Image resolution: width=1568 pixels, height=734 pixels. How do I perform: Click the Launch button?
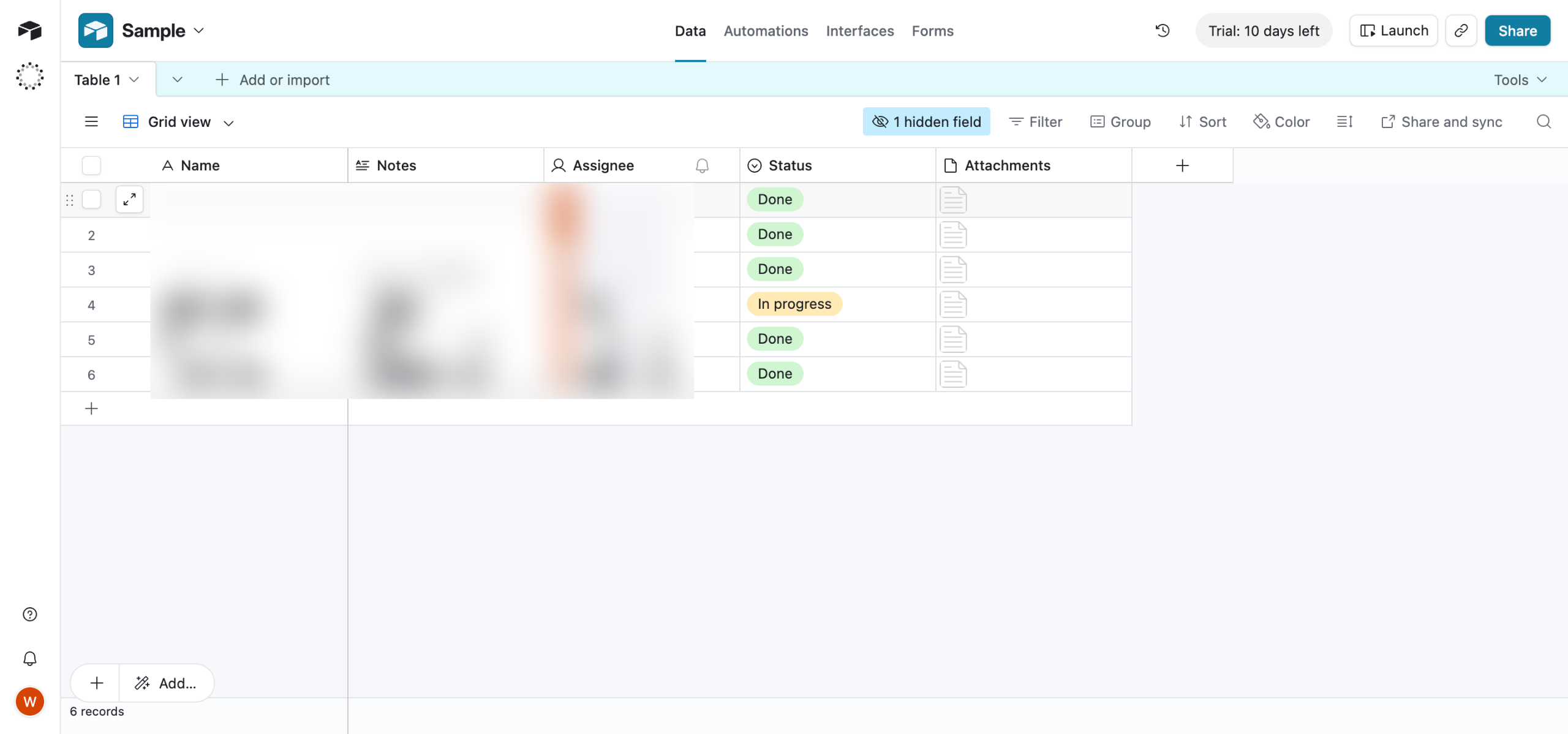[1393, 31]
